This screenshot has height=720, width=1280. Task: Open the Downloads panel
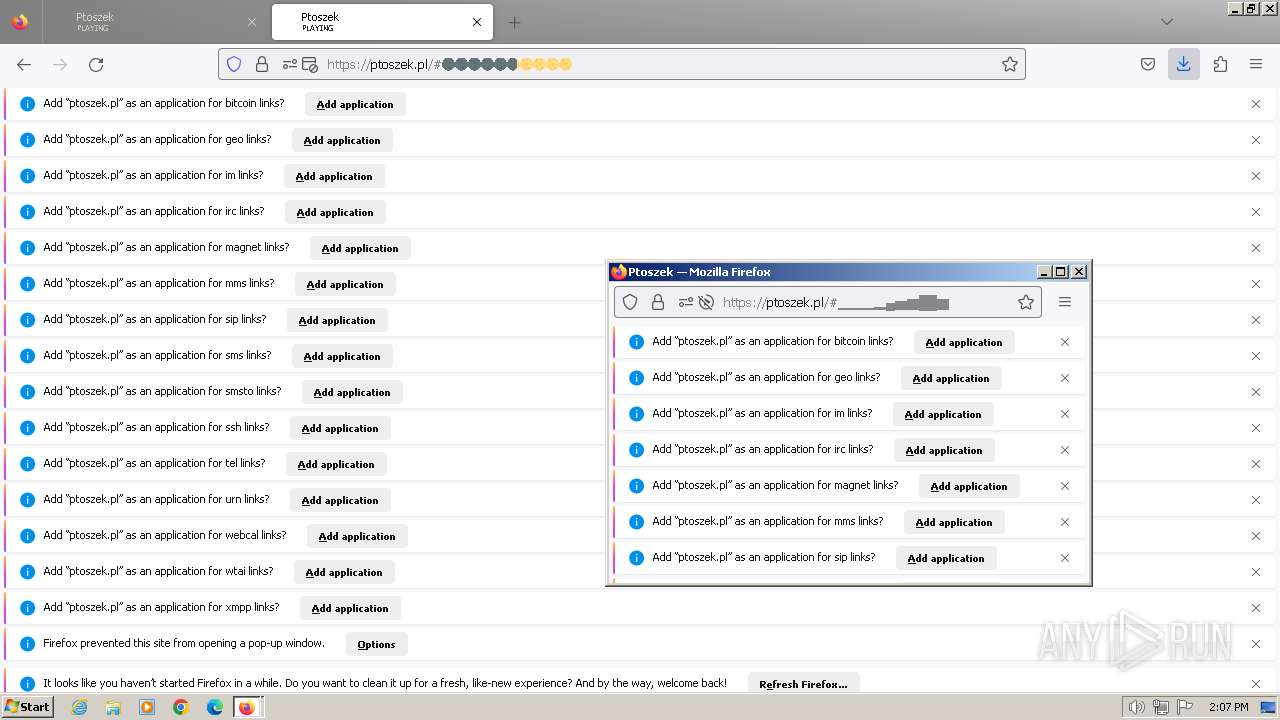1184,64
